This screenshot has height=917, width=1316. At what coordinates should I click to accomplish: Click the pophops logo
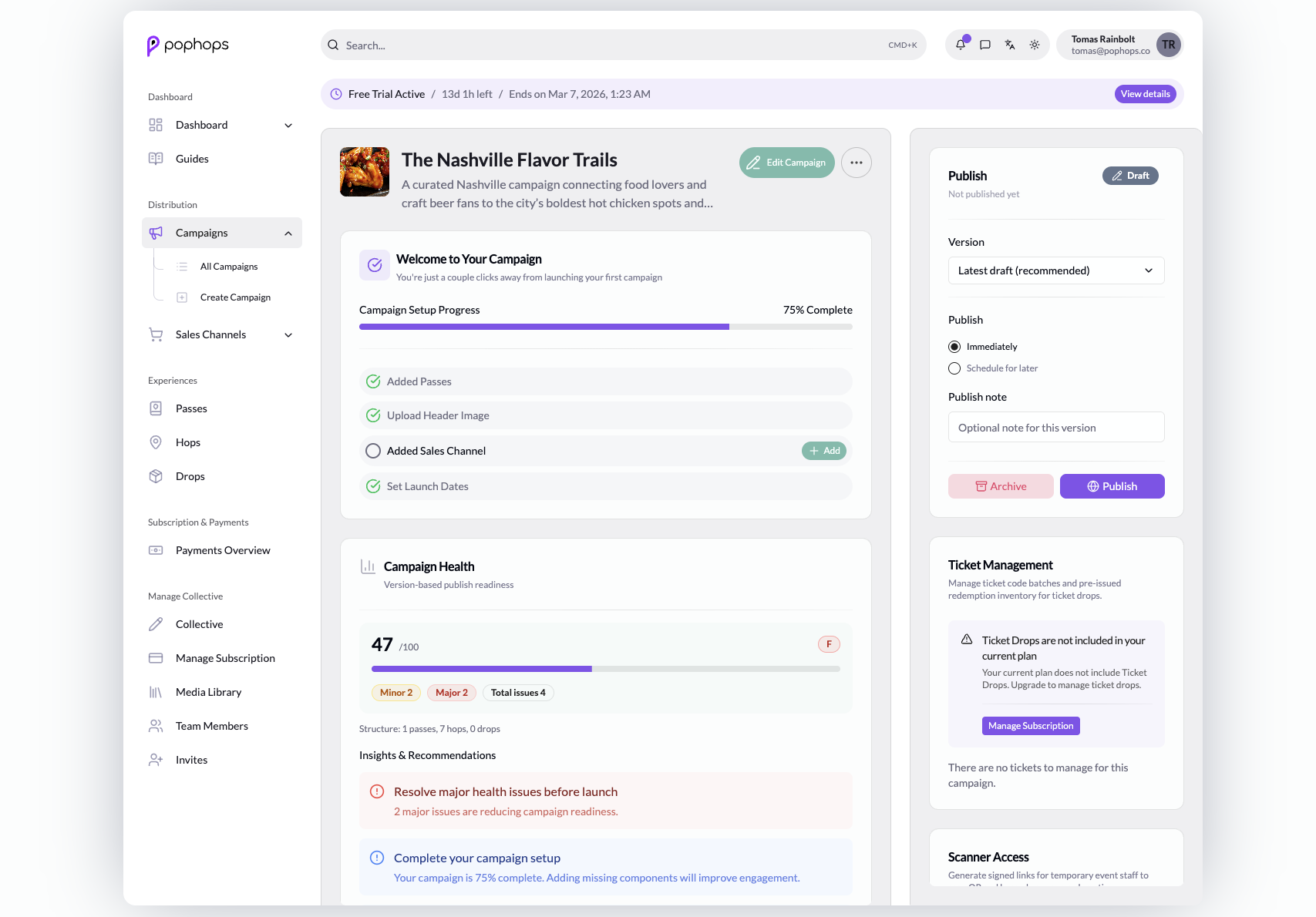pos(187,45)
